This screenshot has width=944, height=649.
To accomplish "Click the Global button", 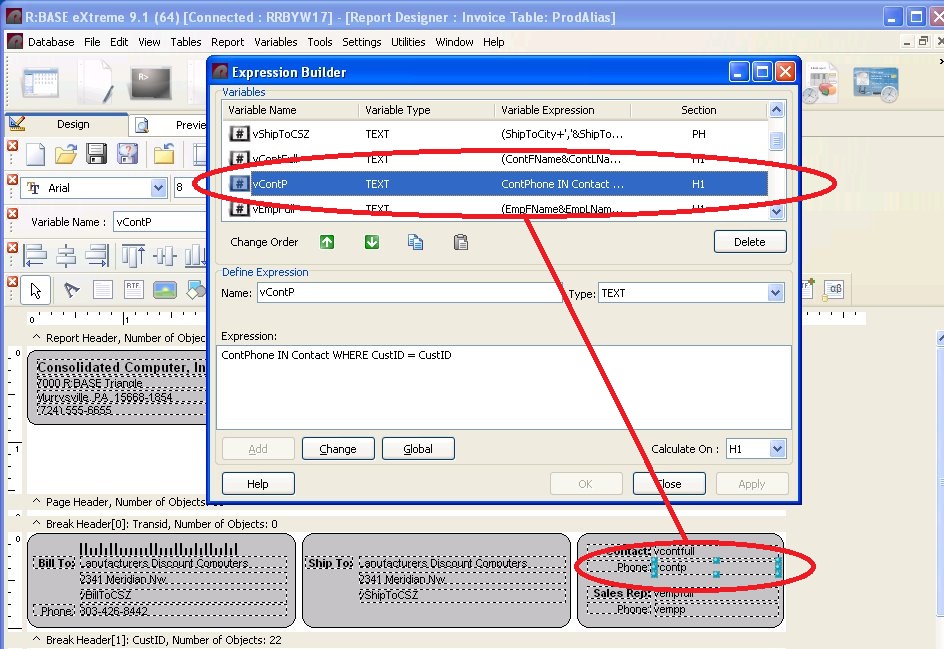I will tap(418, 449).
